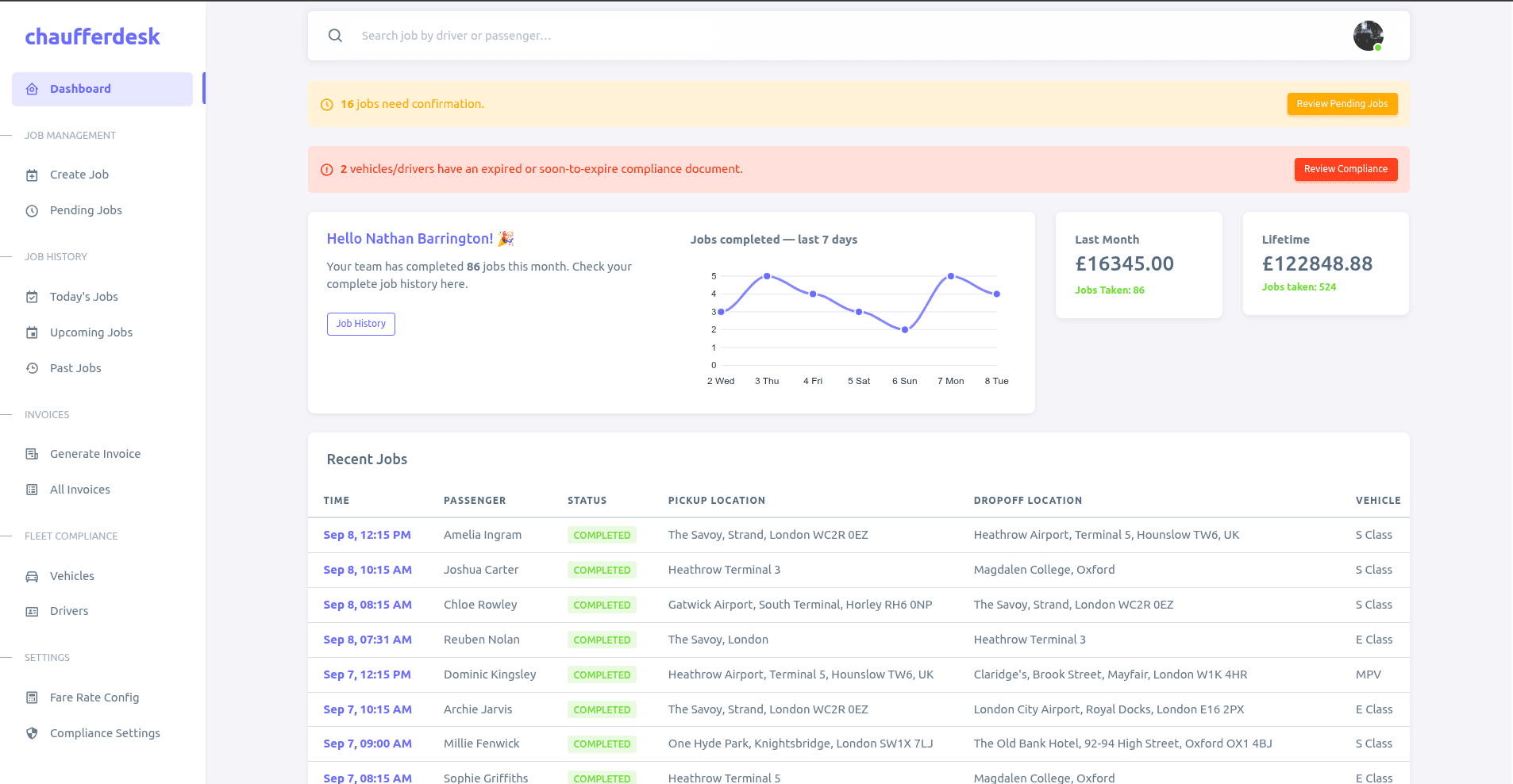Open Generate Invoice page
The height and width of the screenshot is (784, 1513).
(102, 454)
